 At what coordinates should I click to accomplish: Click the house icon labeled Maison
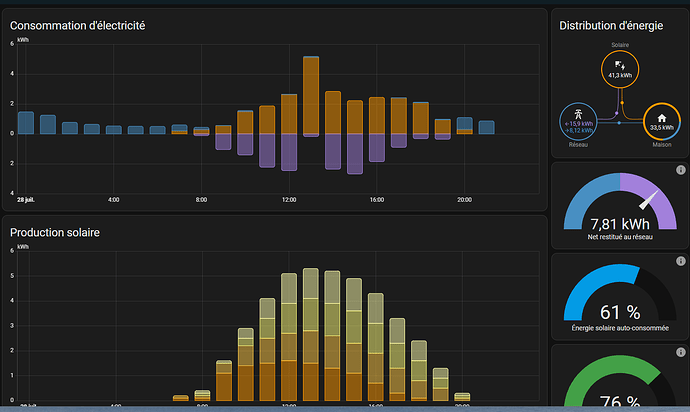tap(659, 116)
